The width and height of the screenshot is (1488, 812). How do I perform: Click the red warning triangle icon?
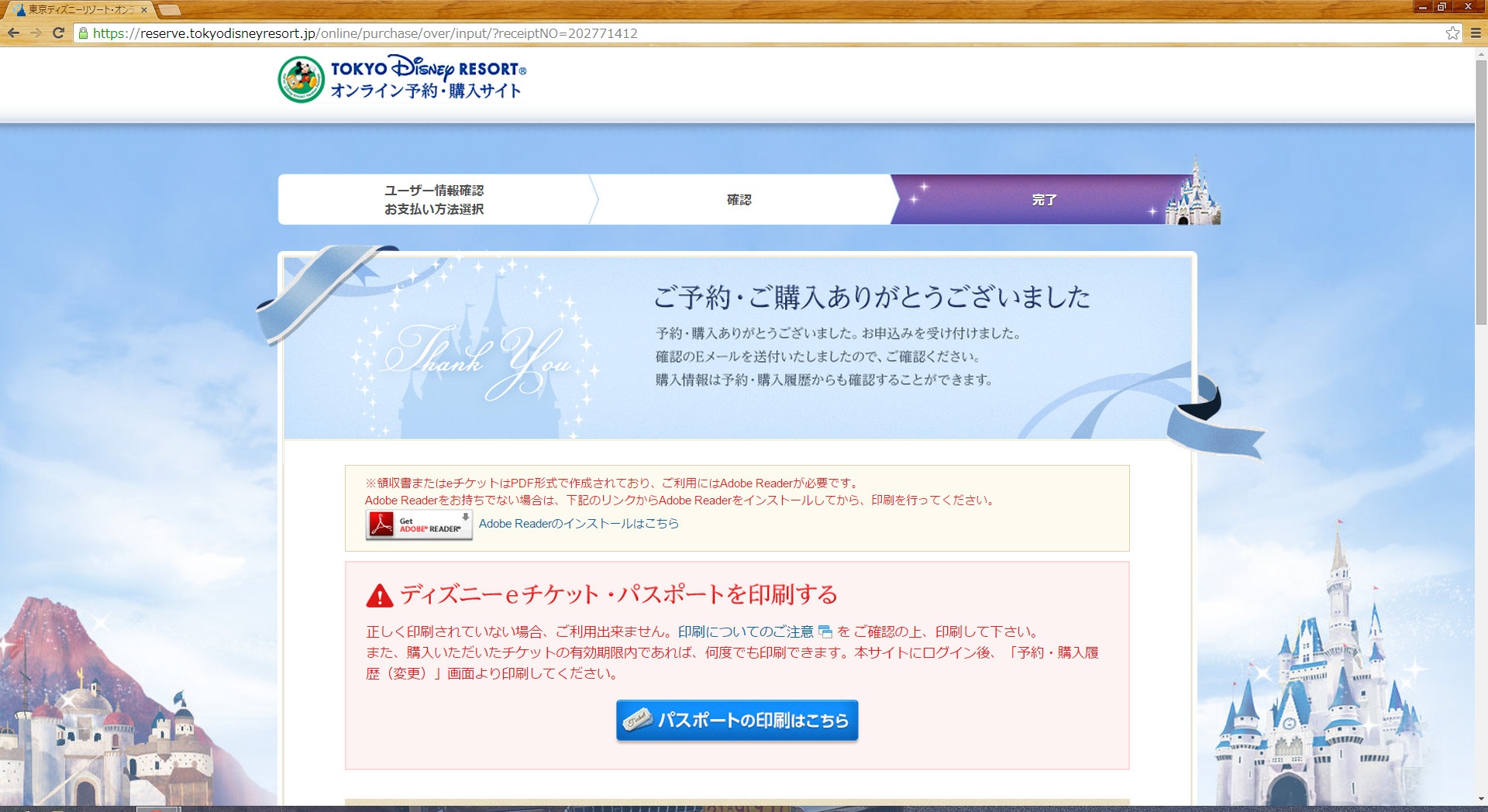tap(380, 596)
